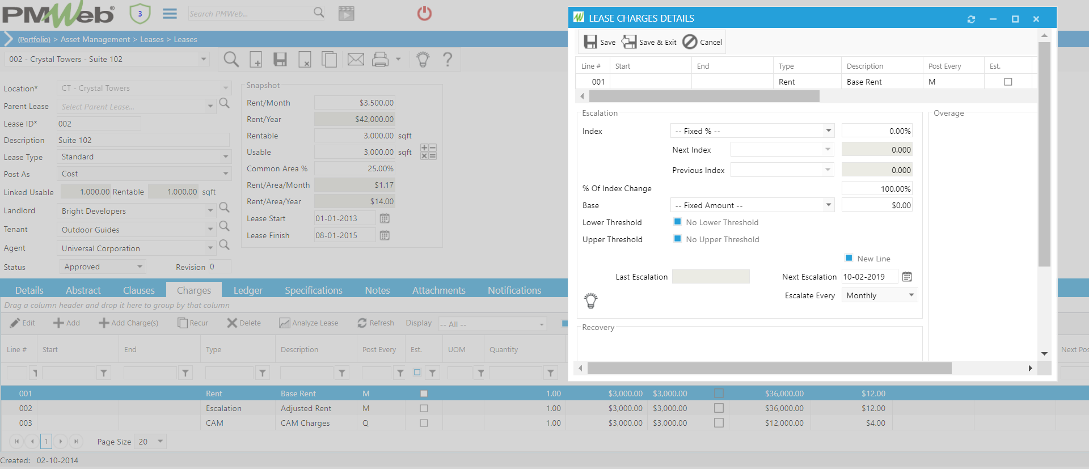This screenshot has height=470, width=1089.
Task: Click the lightbulb icon in lease toolbar
Action: (x=422, y=60)
